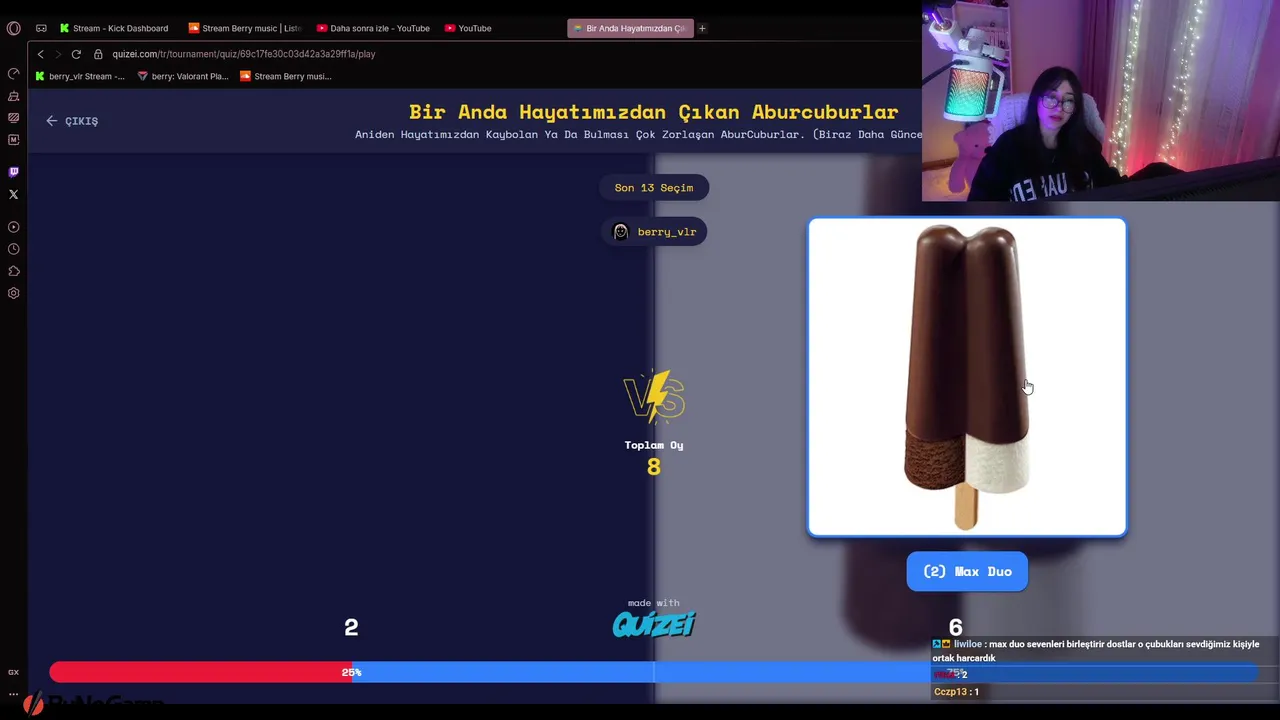Vote with the (2) Max Duo button
Viewport: 1280px width, 720px height.
967,571
